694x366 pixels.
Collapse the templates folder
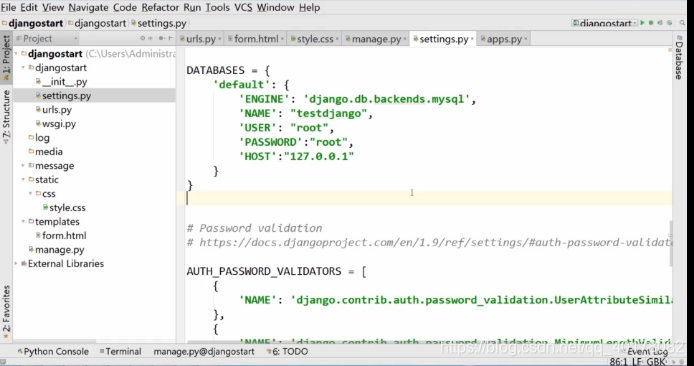[23, 221]
